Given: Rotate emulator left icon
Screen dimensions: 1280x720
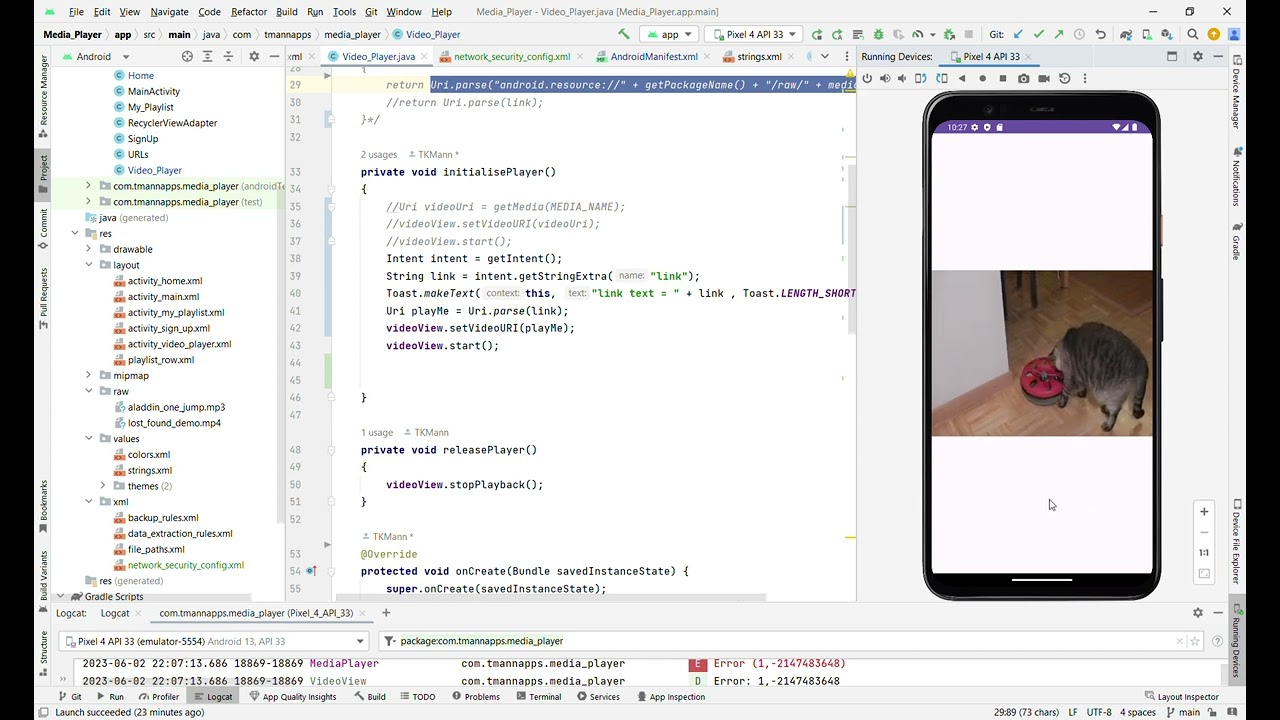Looking at the screenshot, I should tap(921, 78).
